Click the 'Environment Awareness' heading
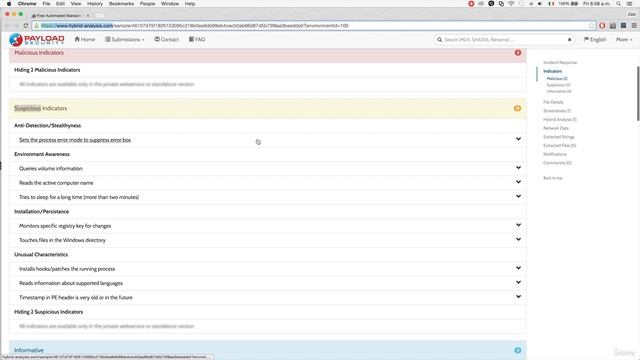Viewport: 640px width, 360px height. point(42,154)
